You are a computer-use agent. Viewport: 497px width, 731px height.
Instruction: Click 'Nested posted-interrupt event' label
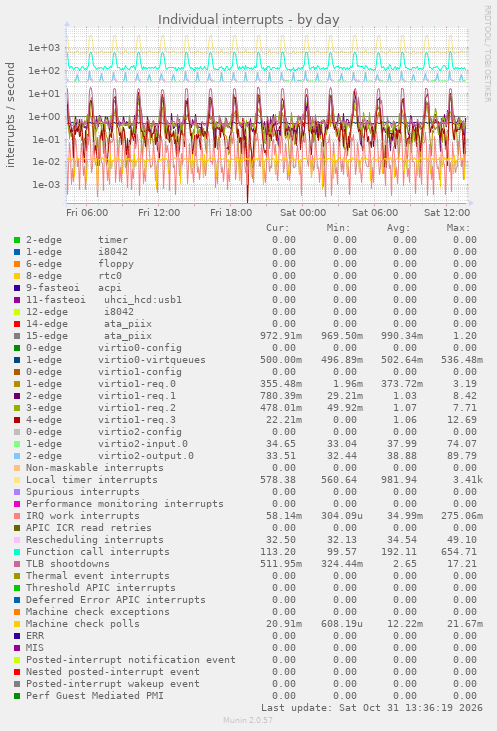click(113, 672)
